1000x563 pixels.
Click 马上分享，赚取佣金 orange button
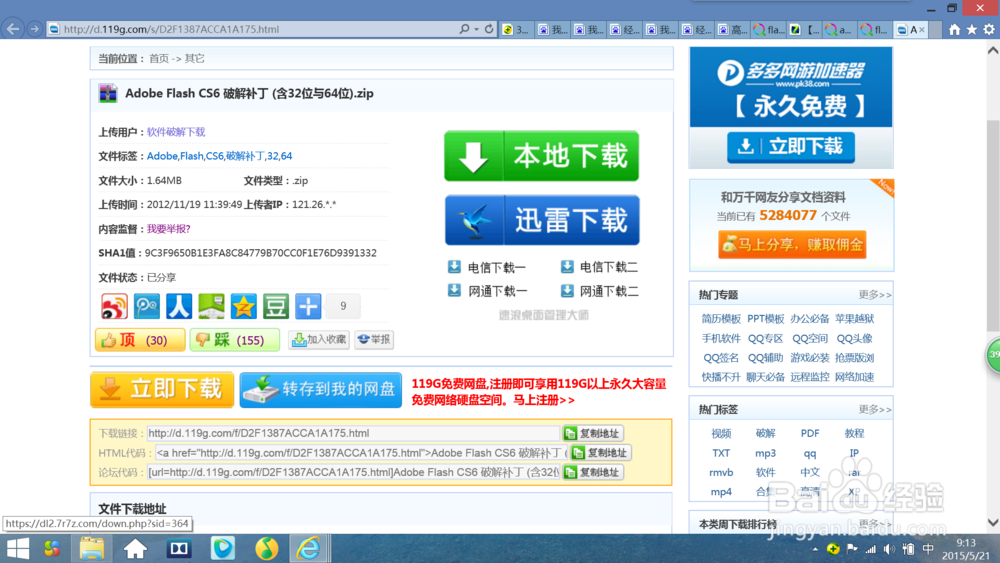coord(792,245)
